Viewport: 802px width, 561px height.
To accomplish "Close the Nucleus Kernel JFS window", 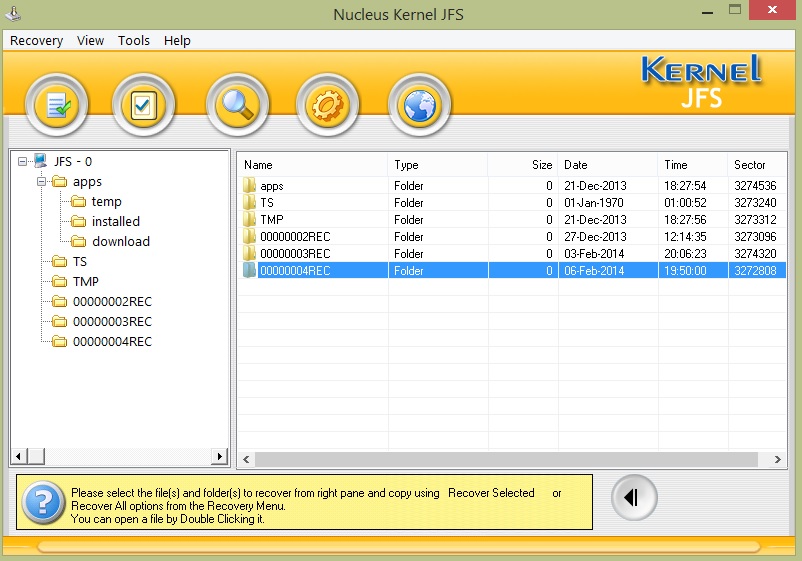I will coord(772,10).
